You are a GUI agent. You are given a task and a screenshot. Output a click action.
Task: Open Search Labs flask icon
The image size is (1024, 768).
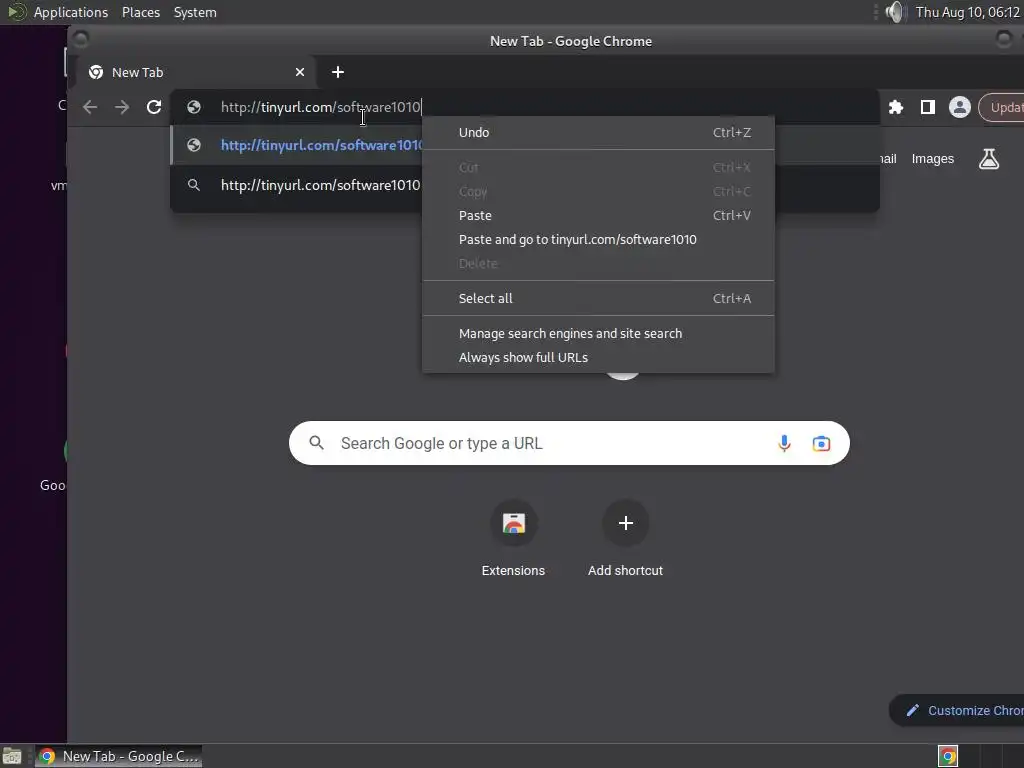click(989, 159)
